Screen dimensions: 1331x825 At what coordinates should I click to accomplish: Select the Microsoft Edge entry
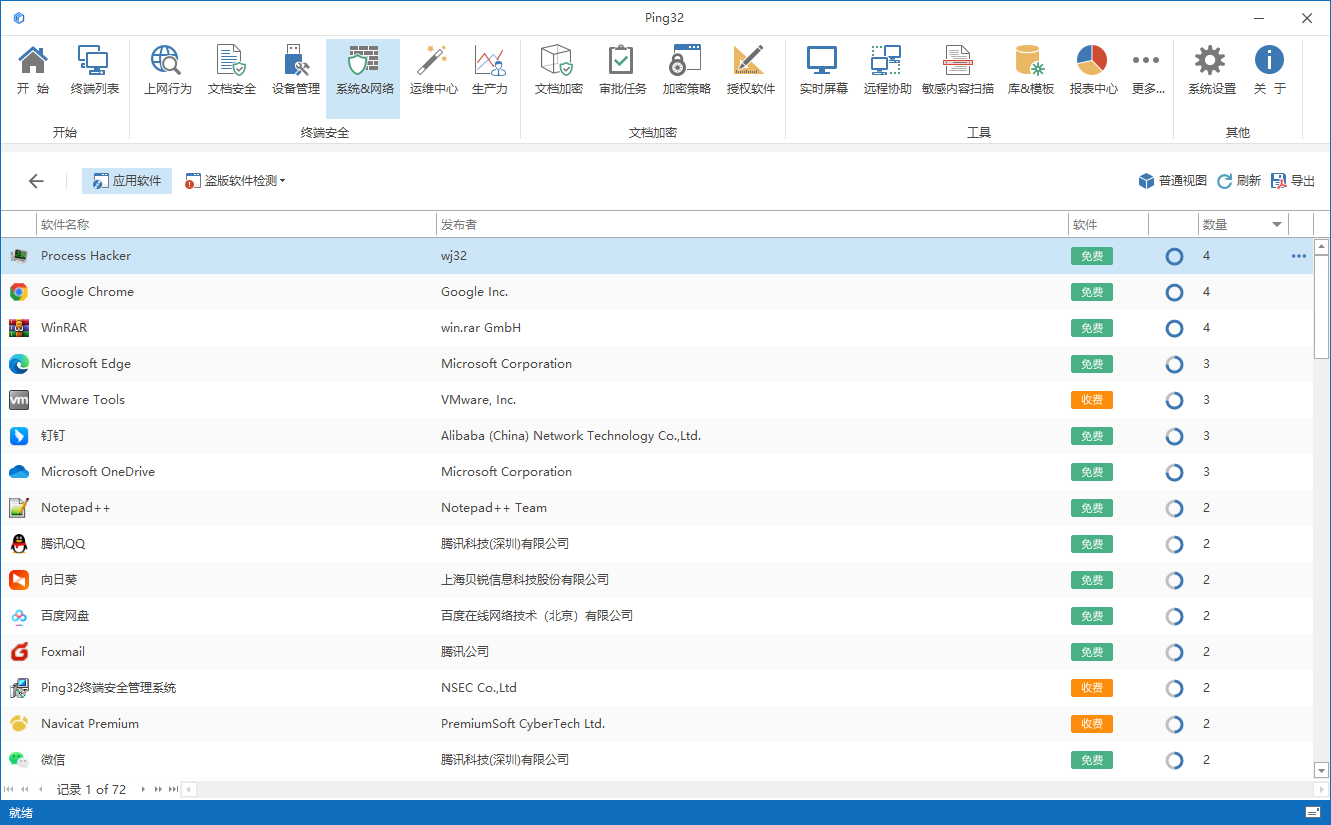point(657,364)
